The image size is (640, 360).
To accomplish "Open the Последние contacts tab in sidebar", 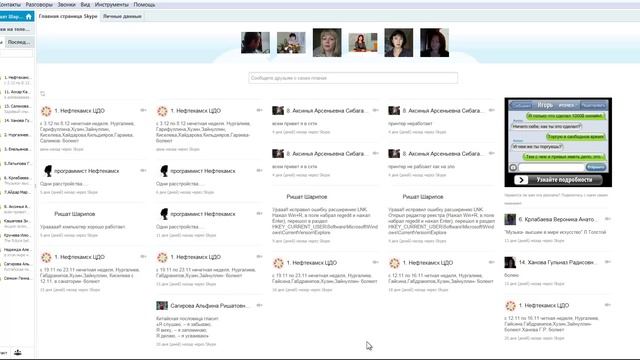I will 19,42.
